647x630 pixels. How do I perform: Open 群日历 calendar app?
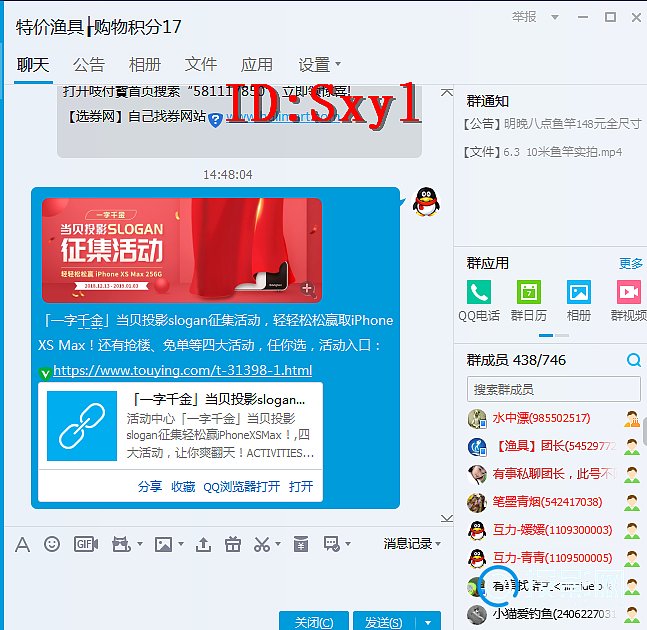point(529,292)
